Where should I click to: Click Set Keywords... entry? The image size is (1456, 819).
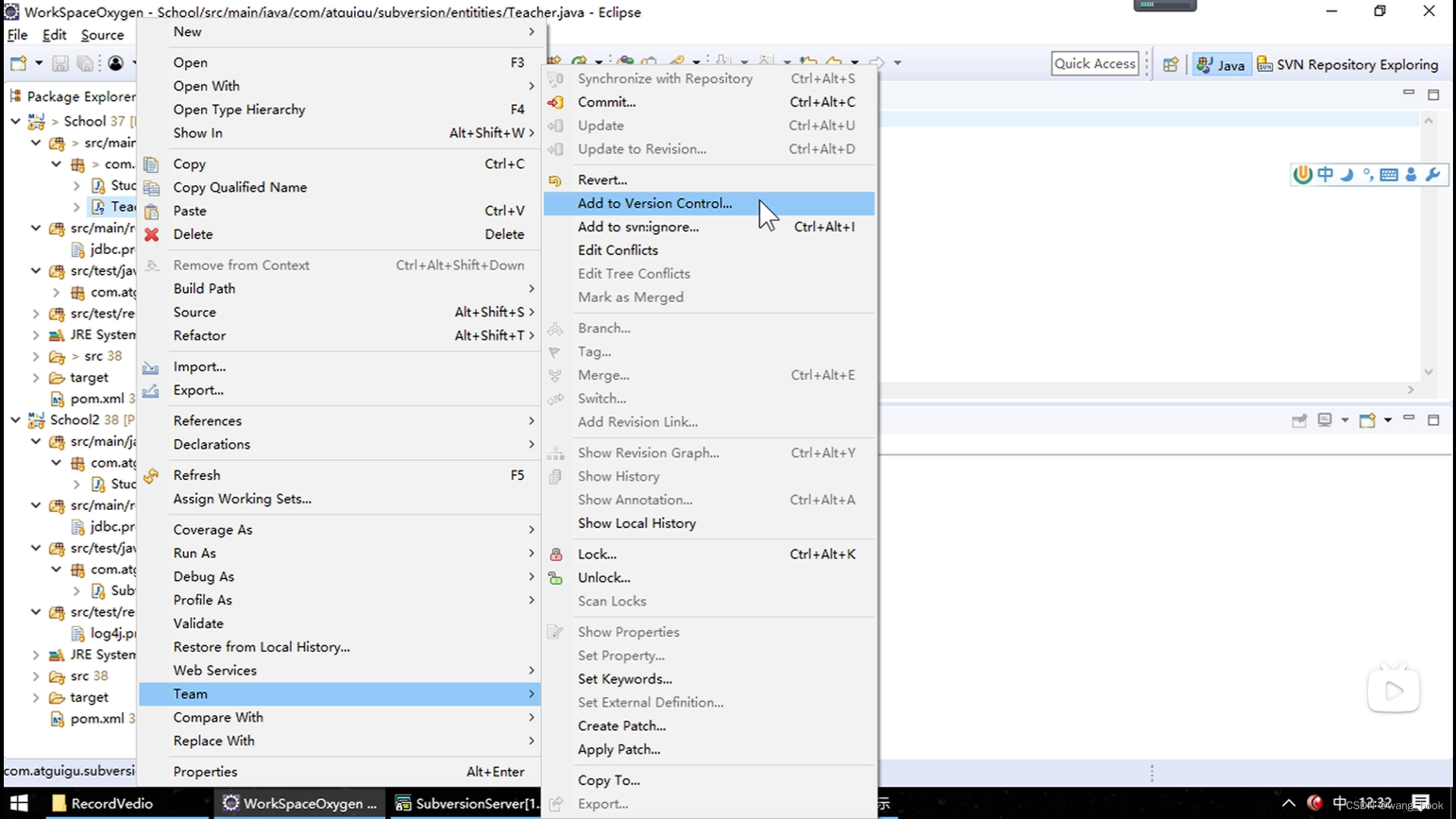(708, 679)
